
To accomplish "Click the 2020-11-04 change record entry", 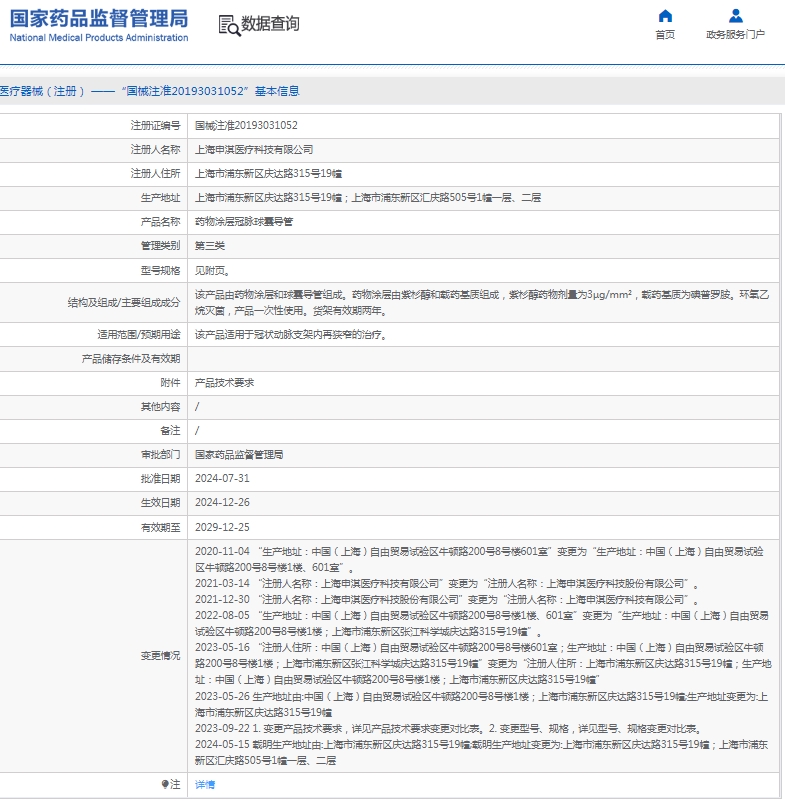I will point(479,560).
